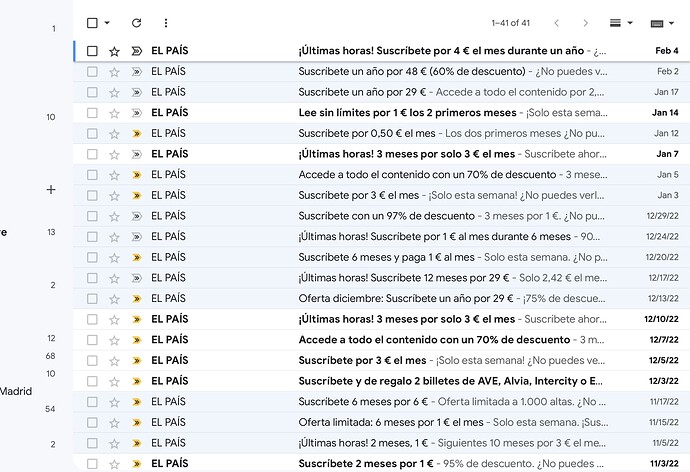Screen dimensions: 690x472
Task: Select the Jan 3 email checkbox
Action: 92,196
